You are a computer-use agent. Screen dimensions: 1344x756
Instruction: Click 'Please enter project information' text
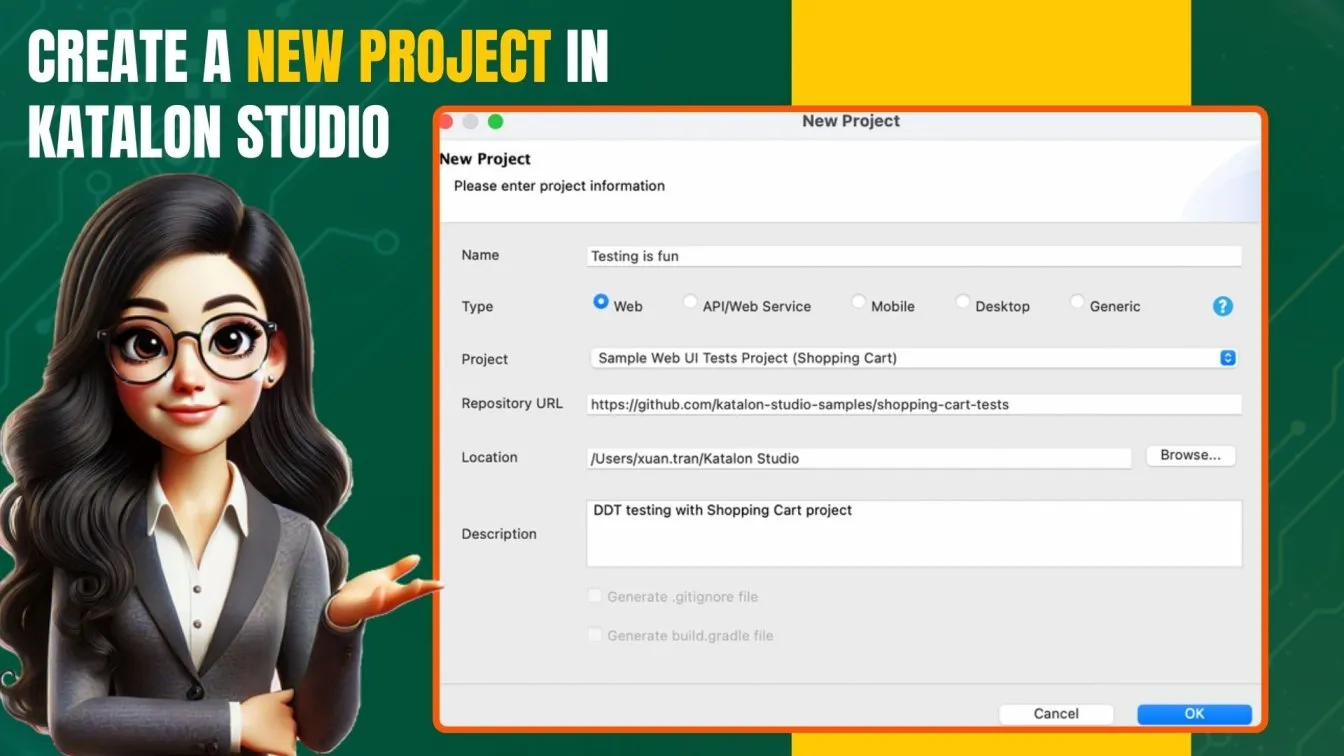click(x=559, y=186)
